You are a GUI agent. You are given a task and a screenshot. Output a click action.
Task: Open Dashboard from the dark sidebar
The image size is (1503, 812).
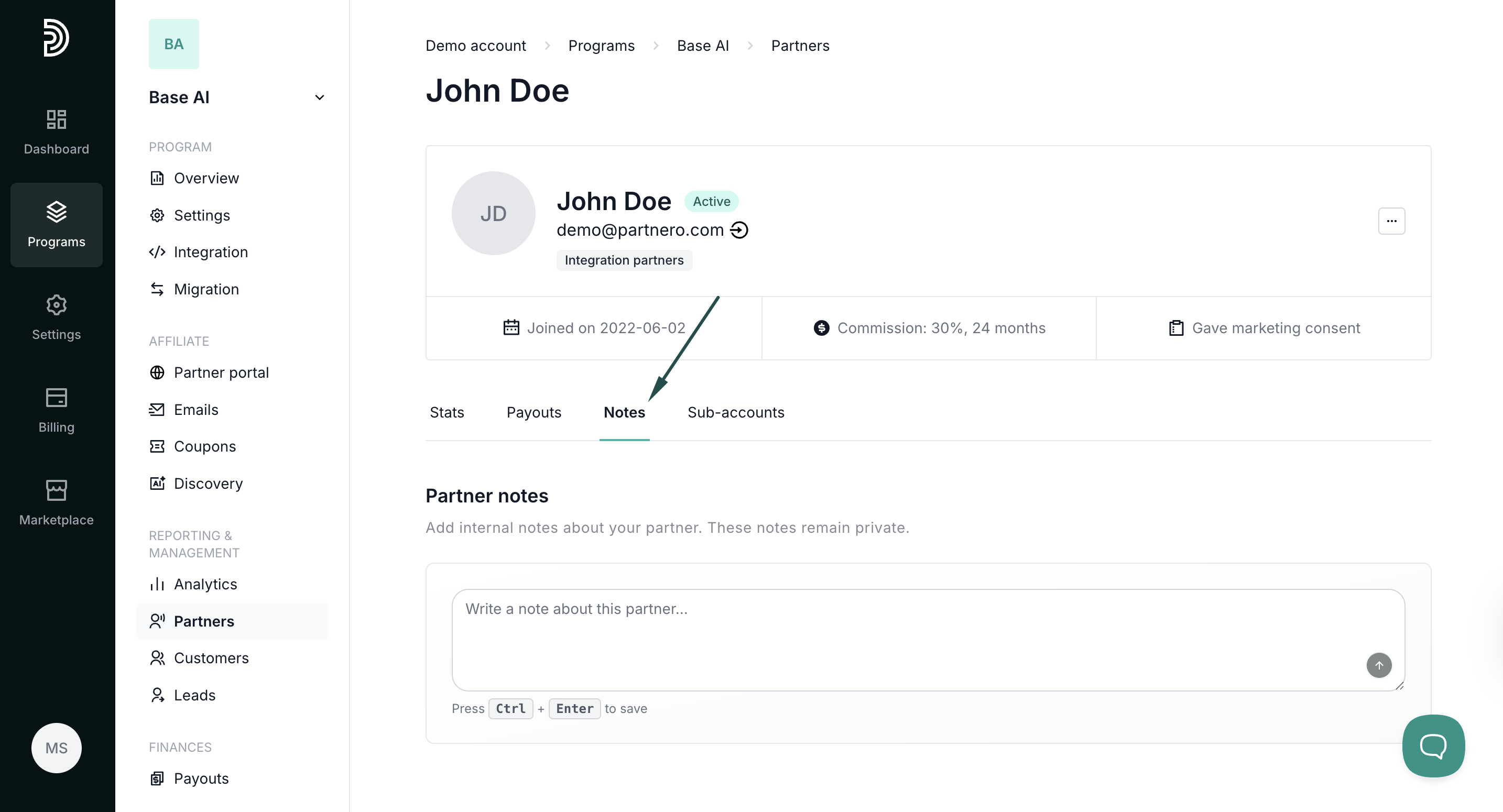pos(56,132)
